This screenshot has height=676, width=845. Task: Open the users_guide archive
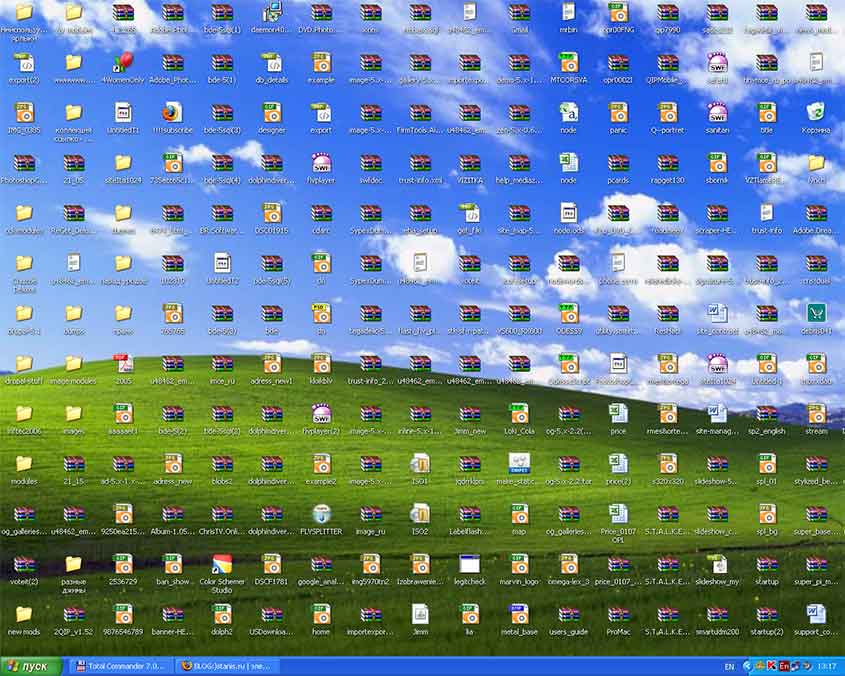[x=568, y=612]
